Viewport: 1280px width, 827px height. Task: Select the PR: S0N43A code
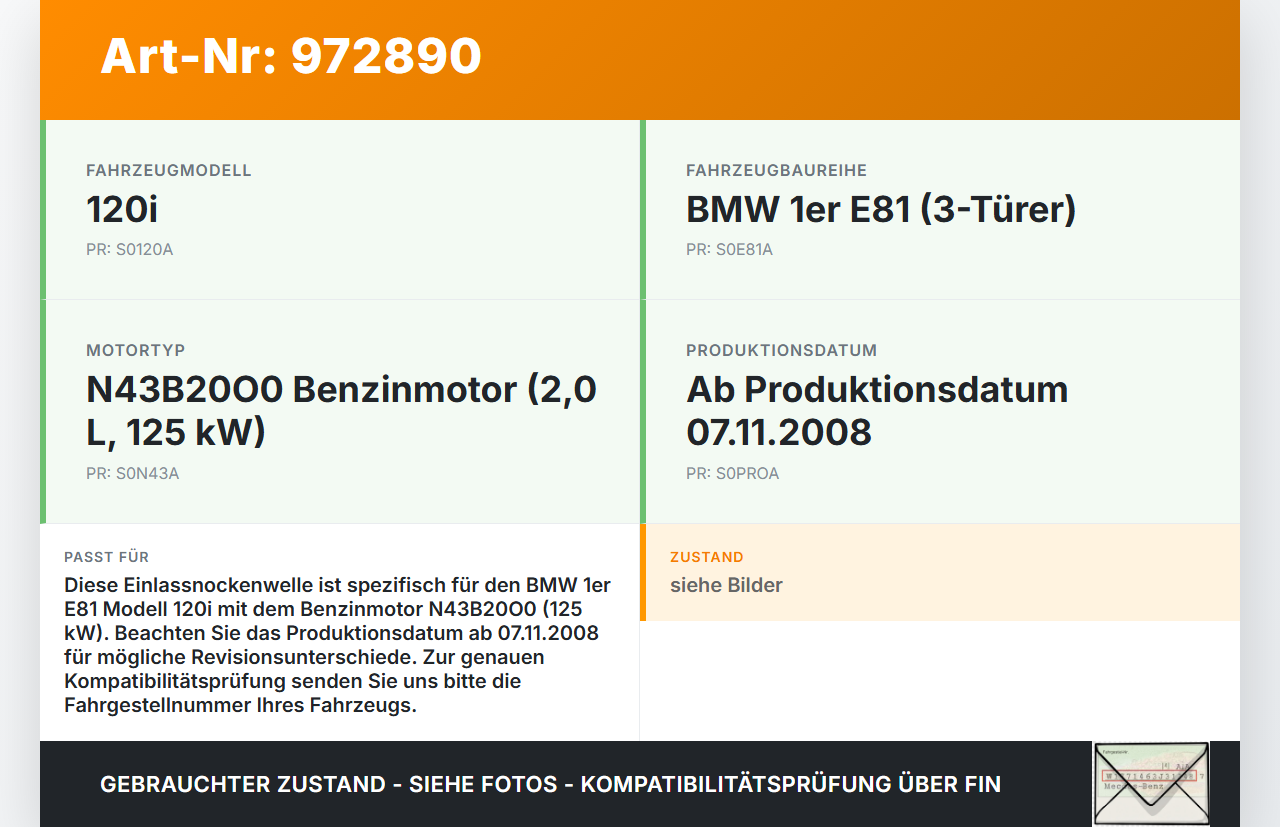click(x=132, y=473)
